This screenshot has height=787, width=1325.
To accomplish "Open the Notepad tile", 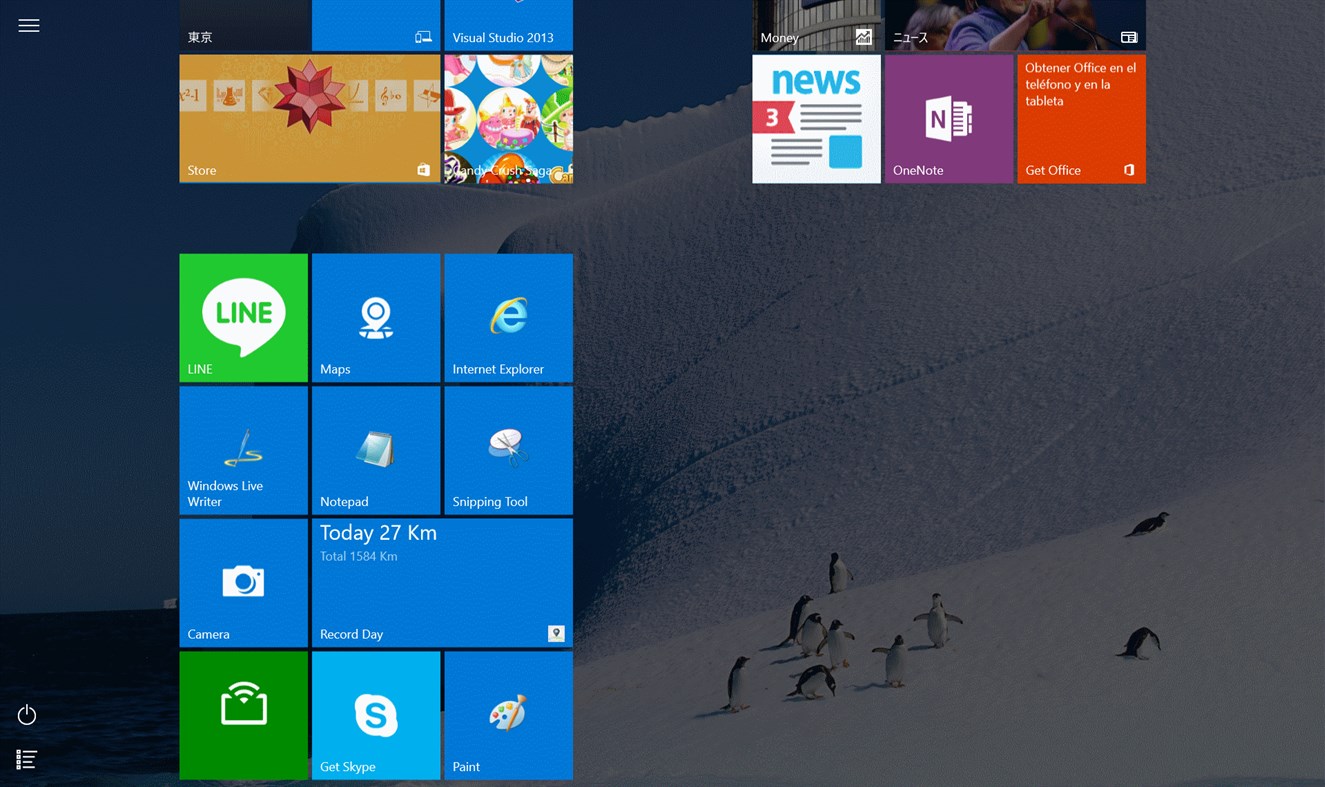I will point(376,450).
